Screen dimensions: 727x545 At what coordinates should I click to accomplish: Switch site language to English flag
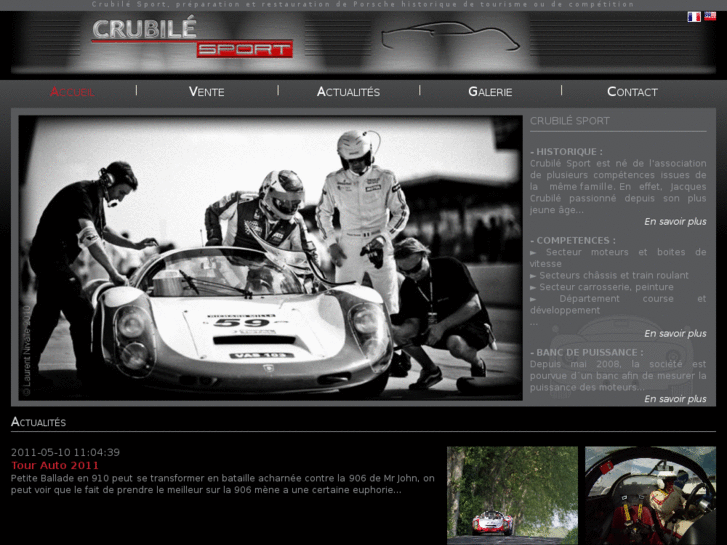pos(710,16)
